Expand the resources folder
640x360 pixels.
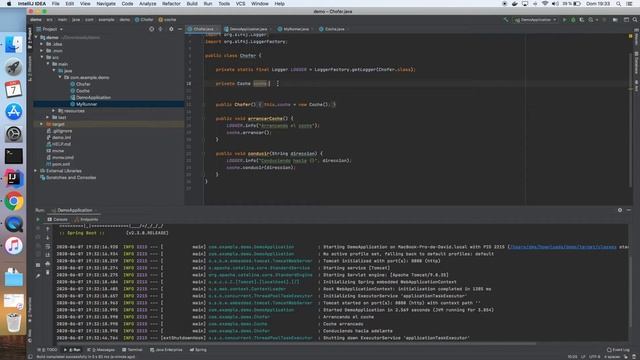54,111
